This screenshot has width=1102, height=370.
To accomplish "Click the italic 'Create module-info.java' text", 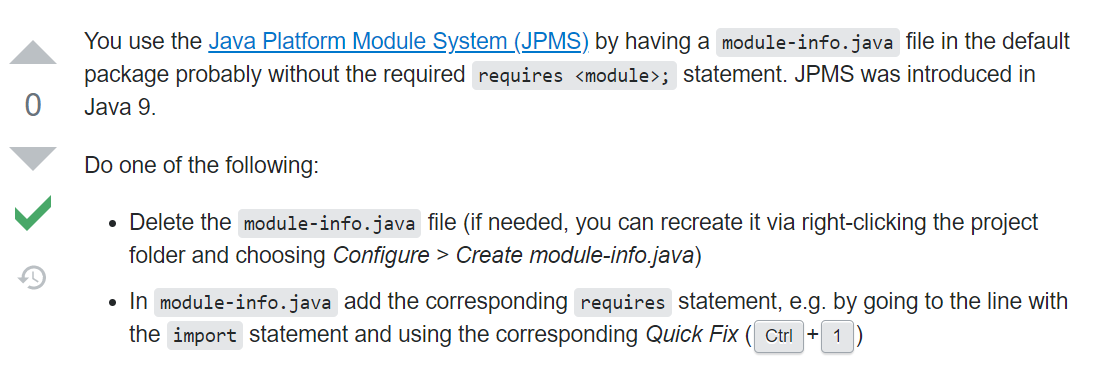I will pos(575,255).
